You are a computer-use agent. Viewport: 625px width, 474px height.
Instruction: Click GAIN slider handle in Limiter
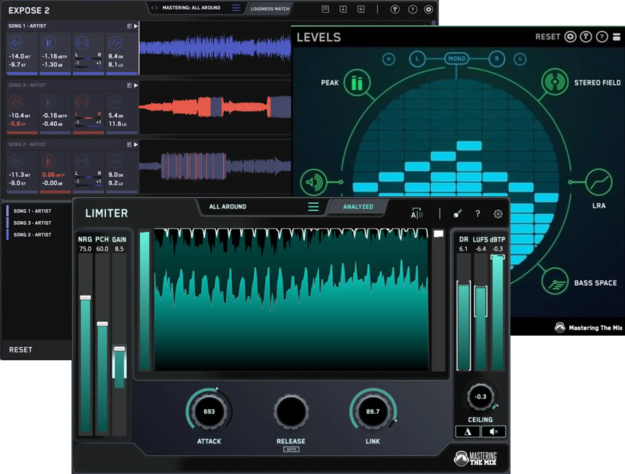[119, 349]
